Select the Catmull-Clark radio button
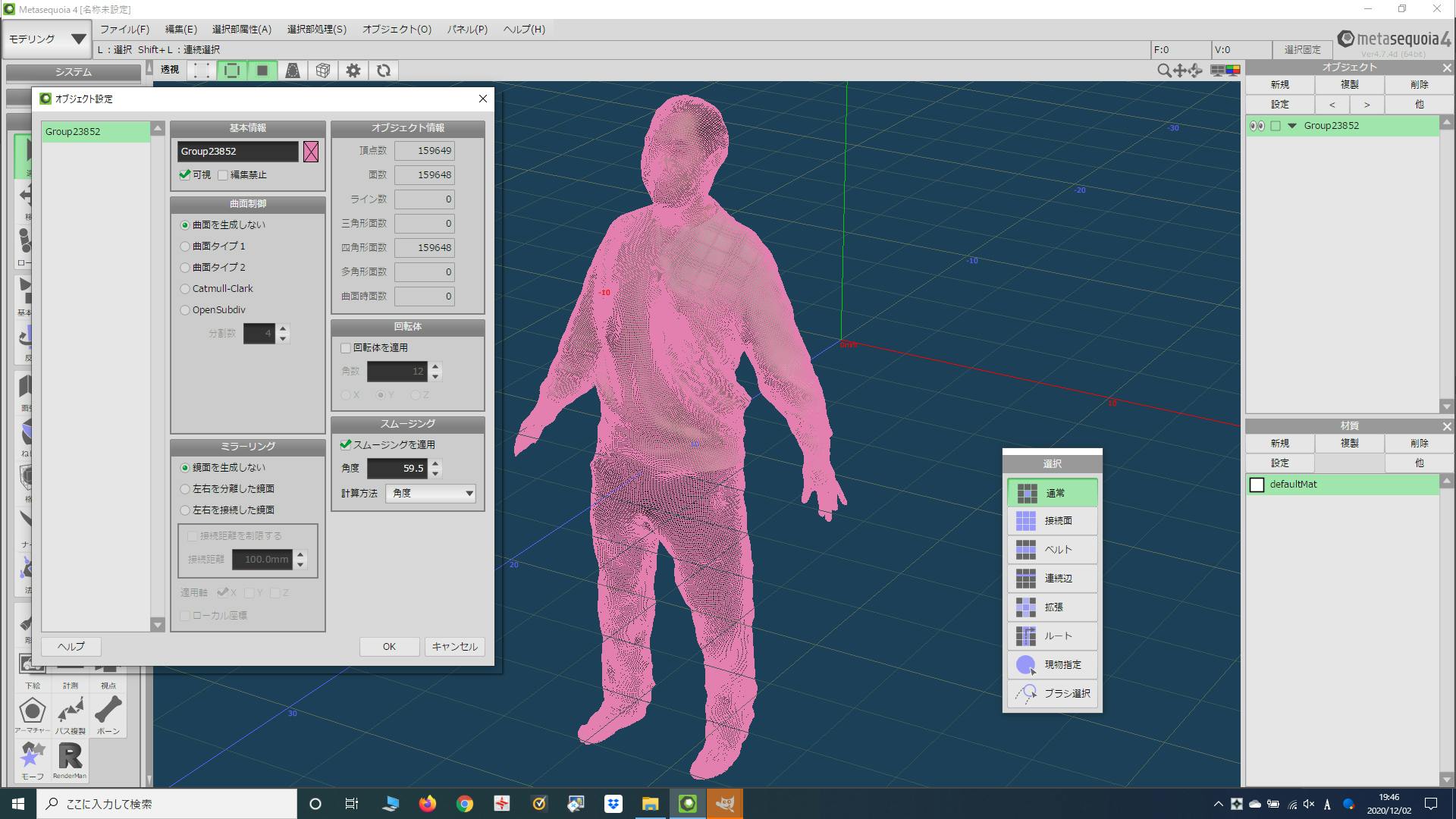 coord(185,289)
